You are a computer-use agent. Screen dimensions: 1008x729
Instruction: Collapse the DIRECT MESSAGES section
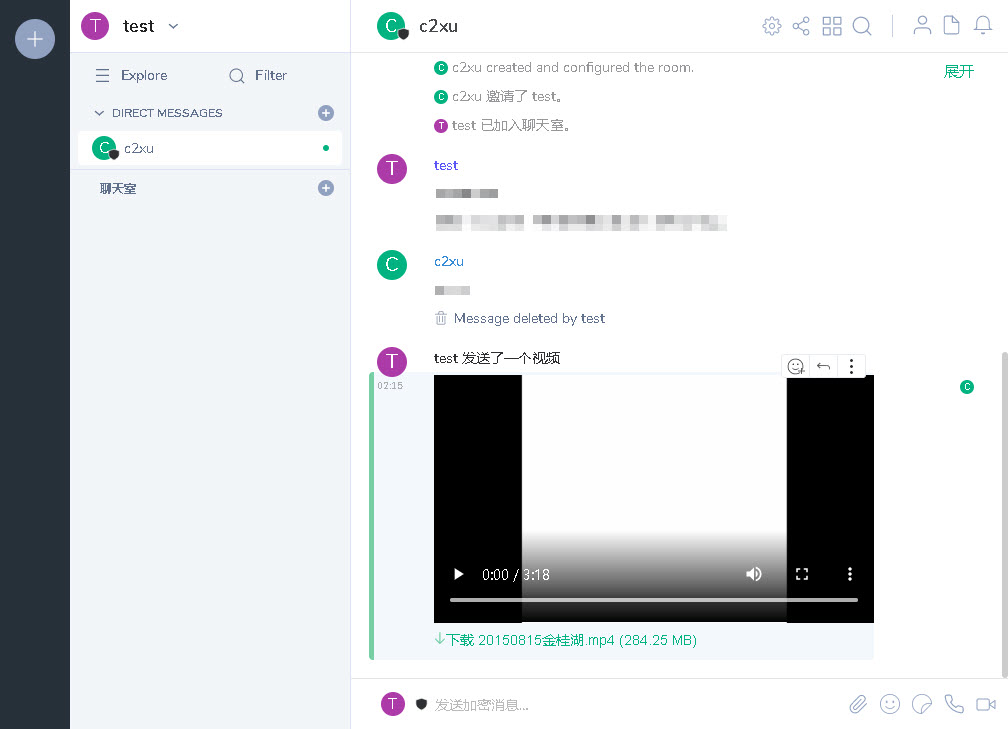click(x=99, y=113)
